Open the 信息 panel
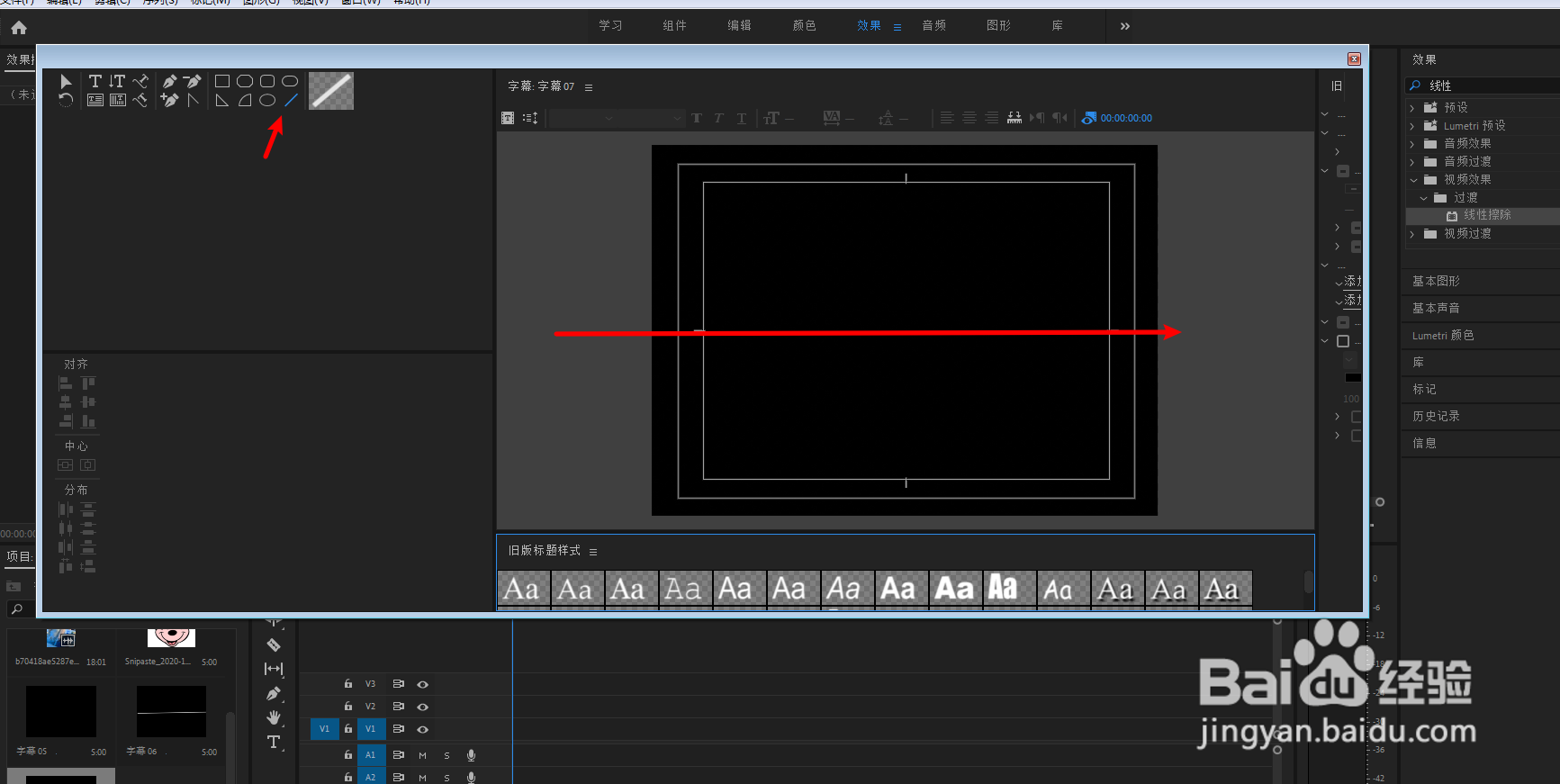The image size is (1560, 784). (x=1424, y=443)
